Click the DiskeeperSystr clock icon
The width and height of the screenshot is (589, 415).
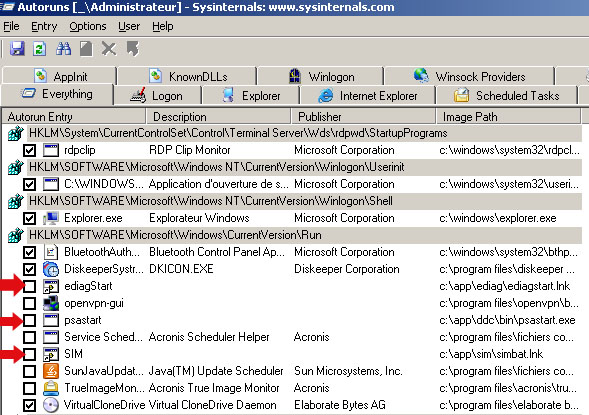(x=51, y=269)
